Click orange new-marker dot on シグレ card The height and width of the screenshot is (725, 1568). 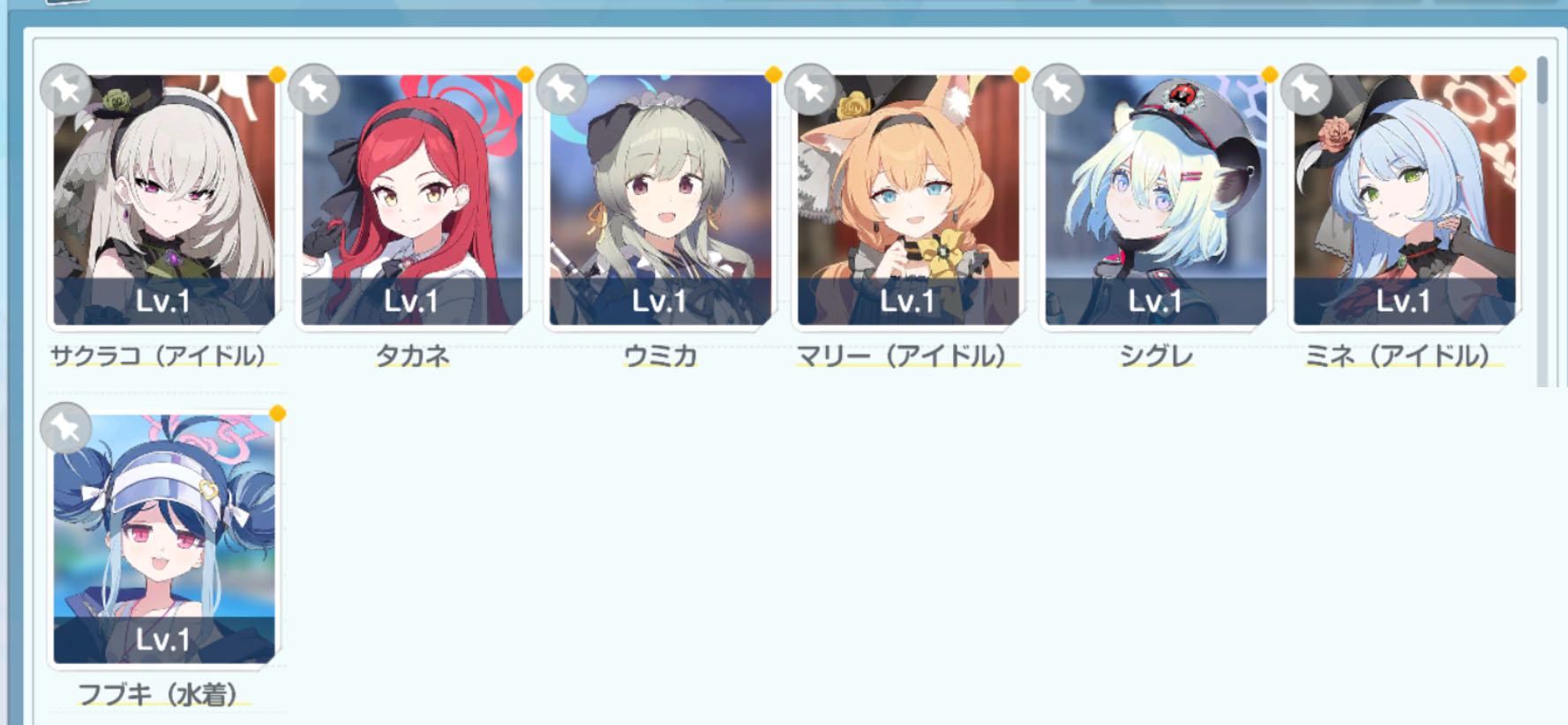pos(1270,75)
